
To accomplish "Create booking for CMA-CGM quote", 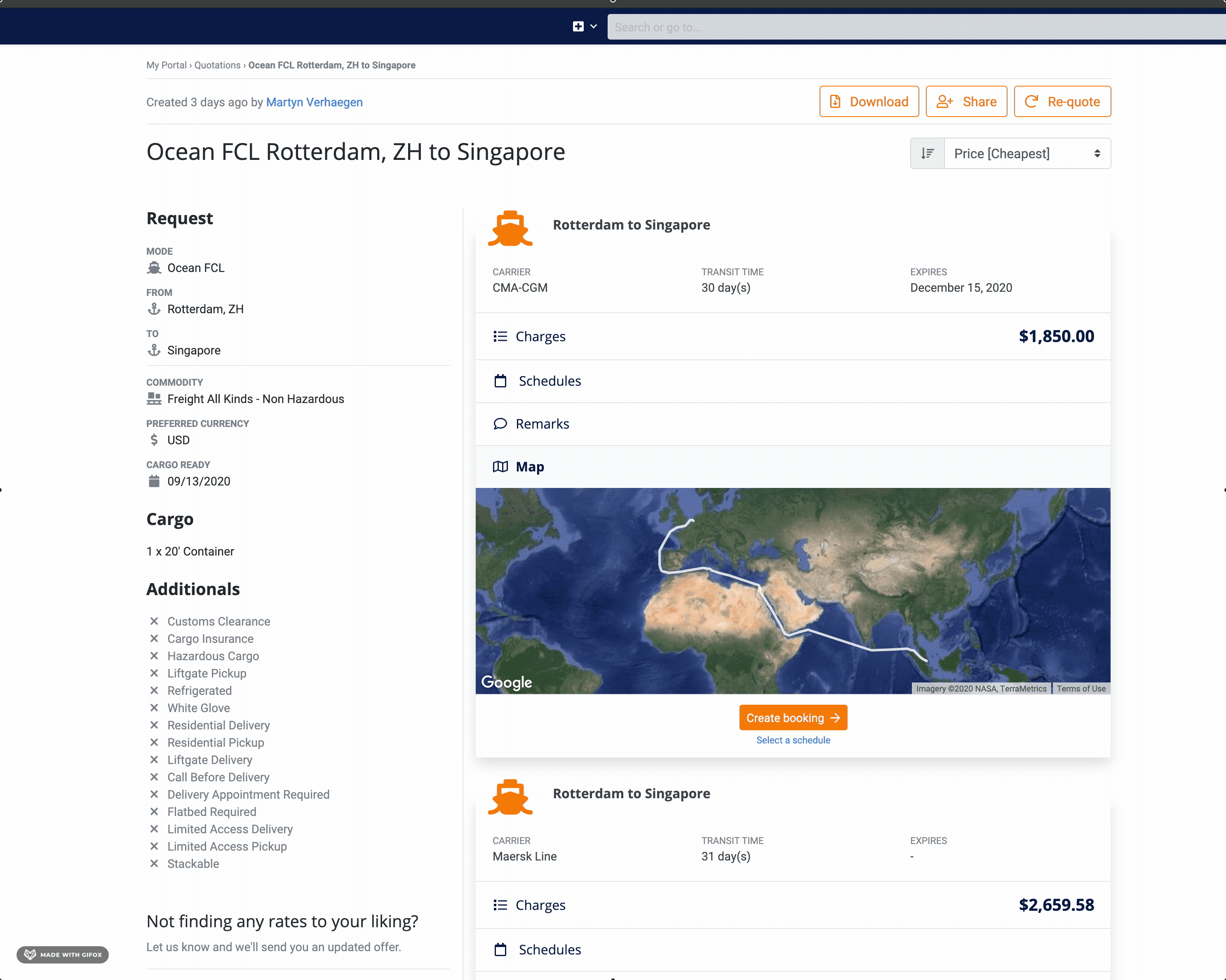I will tap(793, 718).
